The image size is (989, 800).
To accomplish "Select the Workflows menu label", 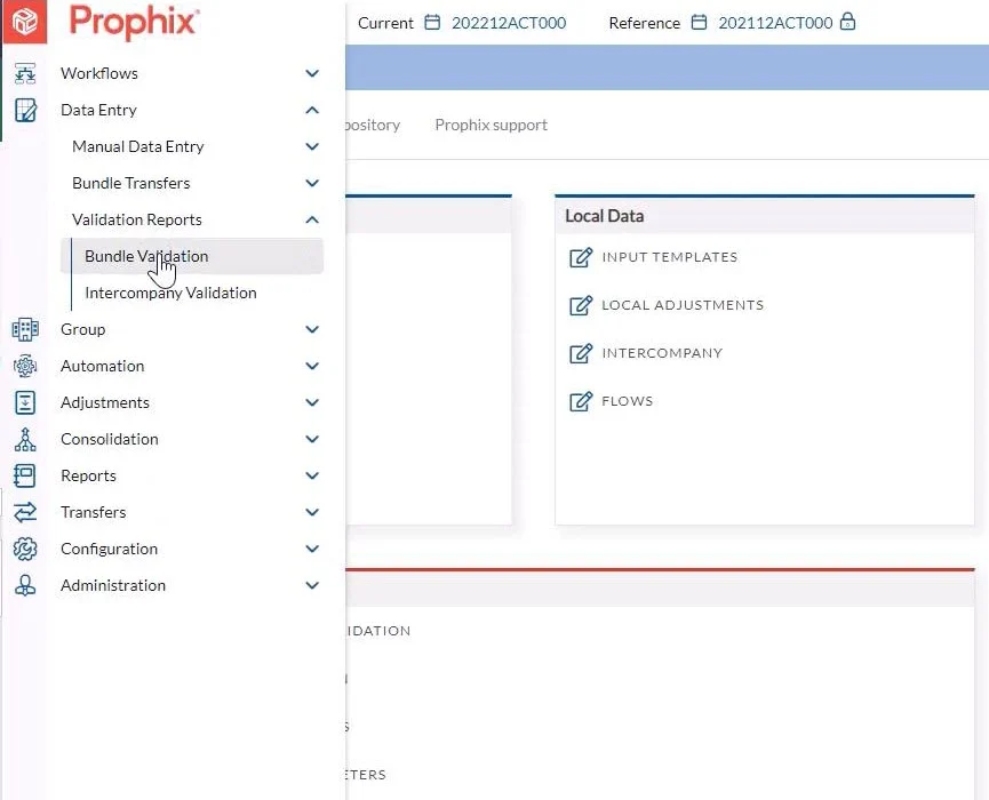I will [x=99, y=73].
